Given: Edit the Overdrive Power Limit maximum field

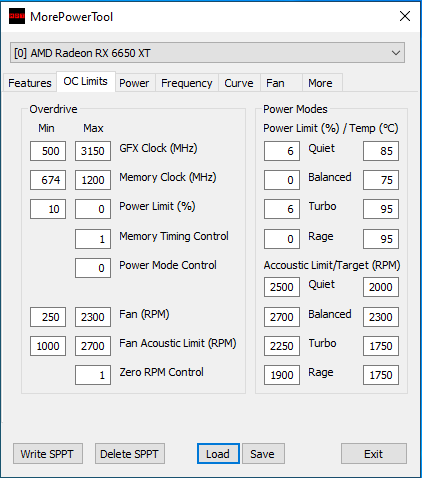Looking at the screenshot, I should point(93,209).
